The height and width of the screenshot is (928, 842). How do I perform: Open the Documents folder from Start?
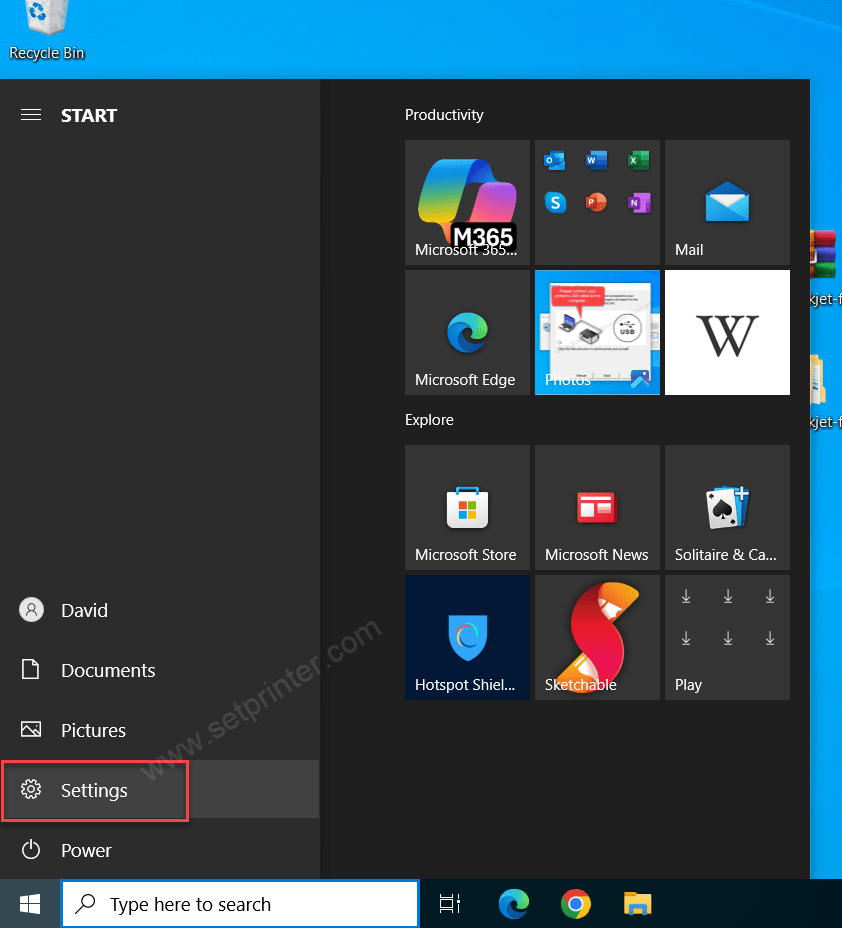tap(160, 670)
